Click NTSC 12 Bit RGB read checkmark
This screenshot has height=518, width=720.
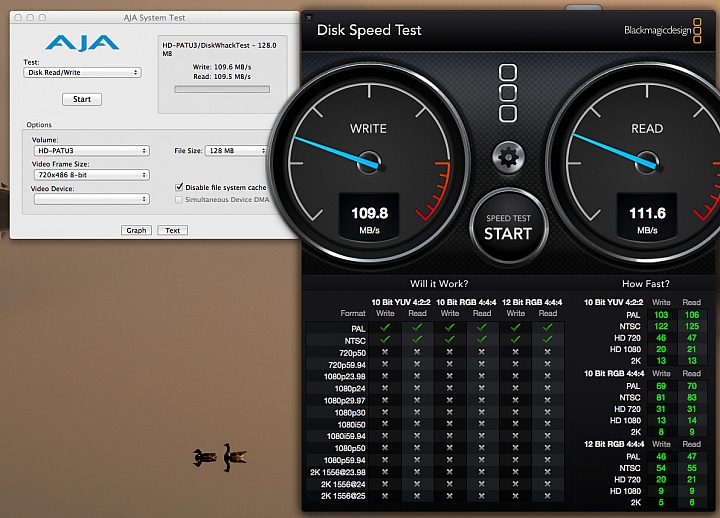coord(547,339)
